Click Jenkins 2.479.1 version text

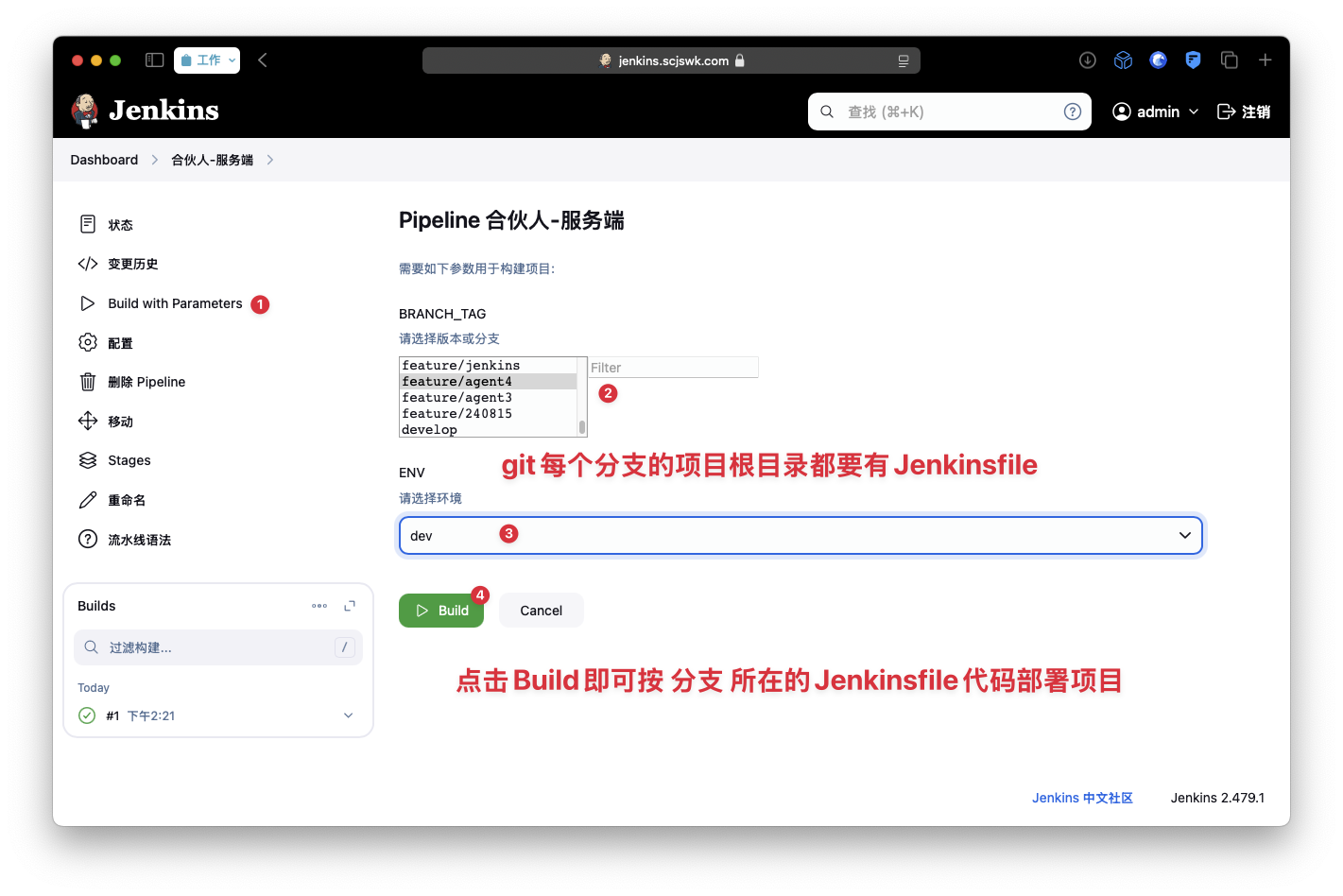[1217, 798]
